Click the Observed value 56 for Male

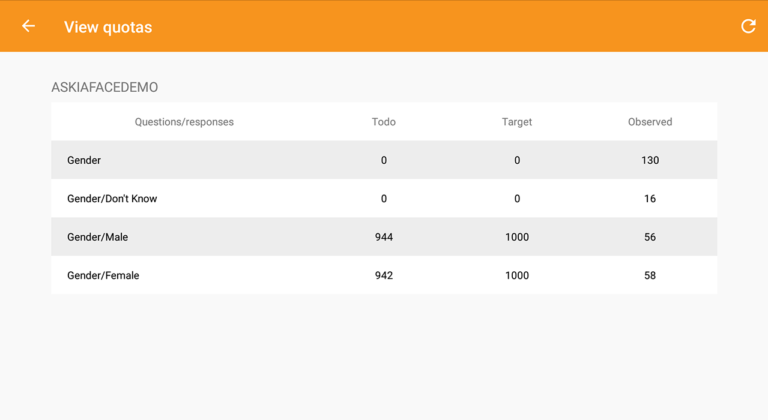click(x=650, y=237)
